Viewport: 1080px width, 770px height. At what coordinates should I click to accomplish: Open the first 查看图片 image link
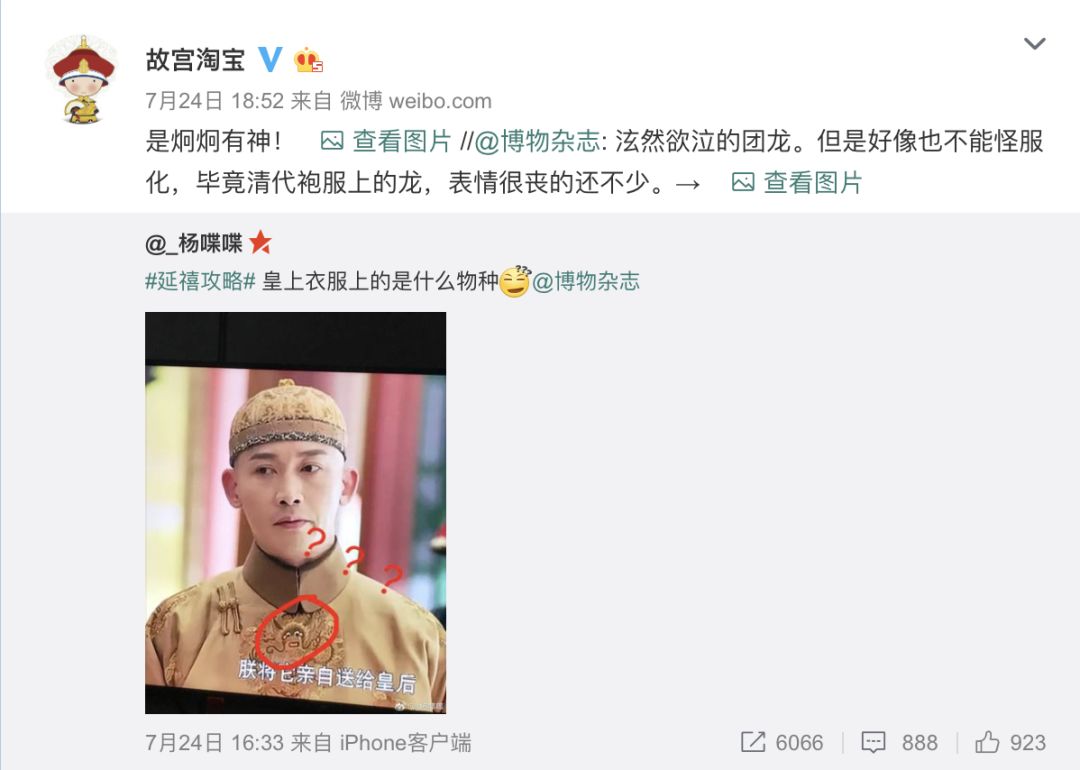click(402, 141)
